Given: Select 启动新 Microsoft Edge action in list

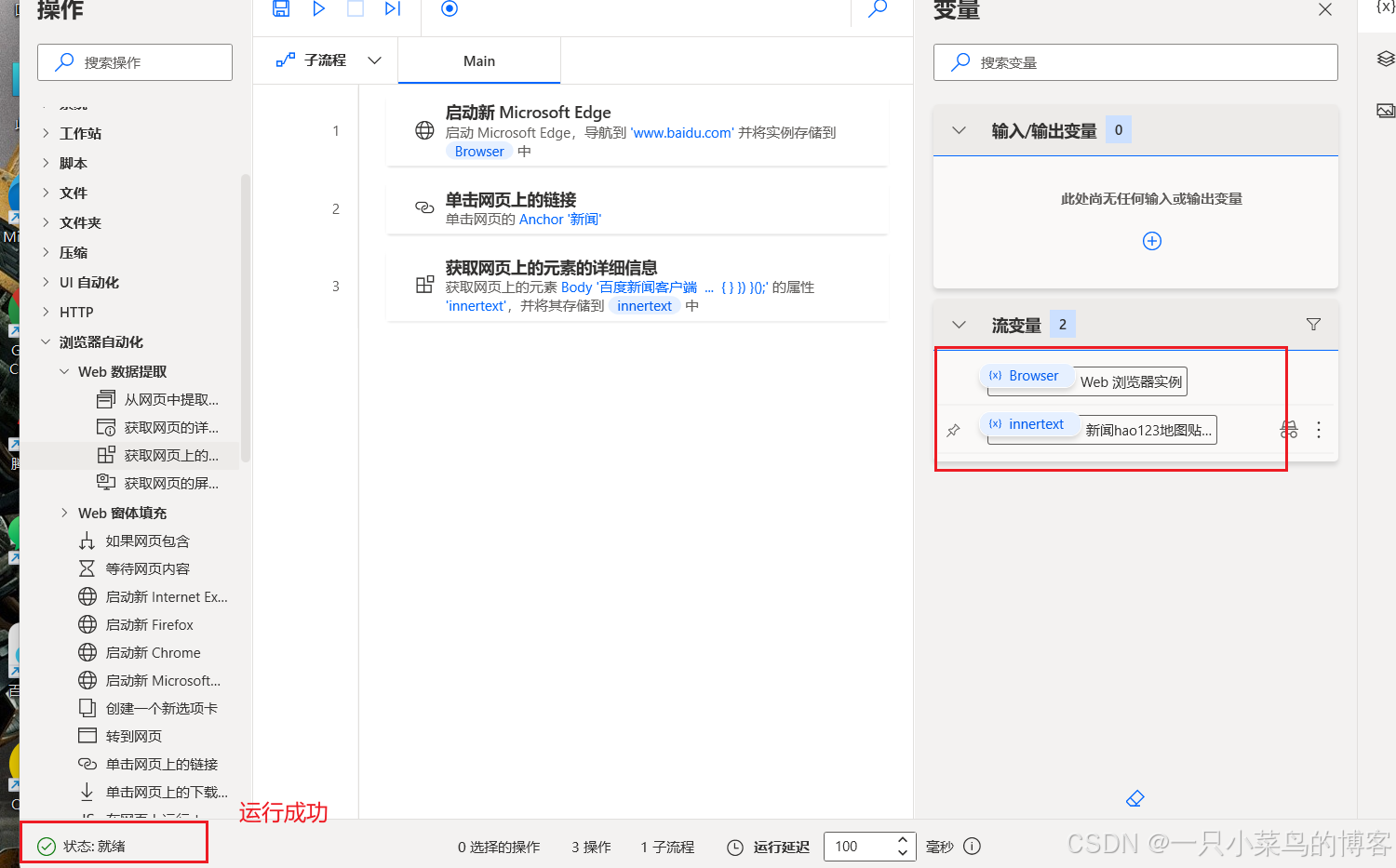Looking at the screenshot, I should coord(149,680).
